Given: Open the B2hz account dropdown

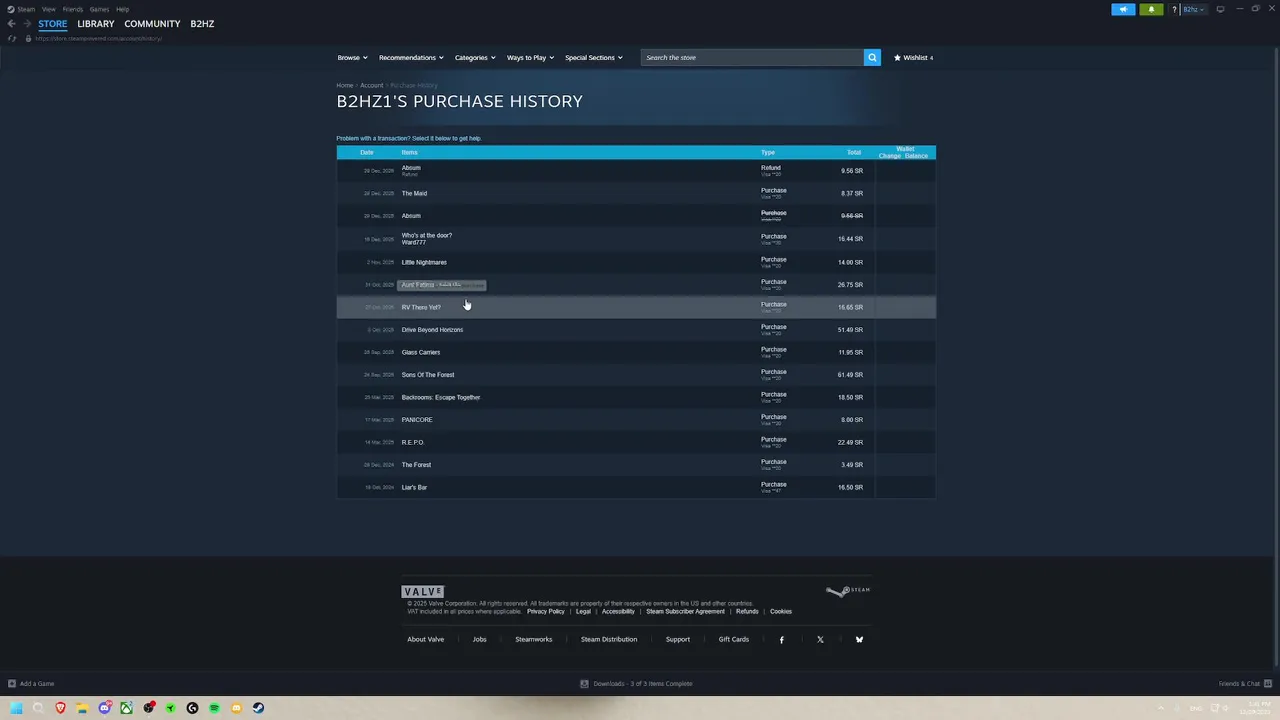Looking at the screenshot, I should 1194,9.
